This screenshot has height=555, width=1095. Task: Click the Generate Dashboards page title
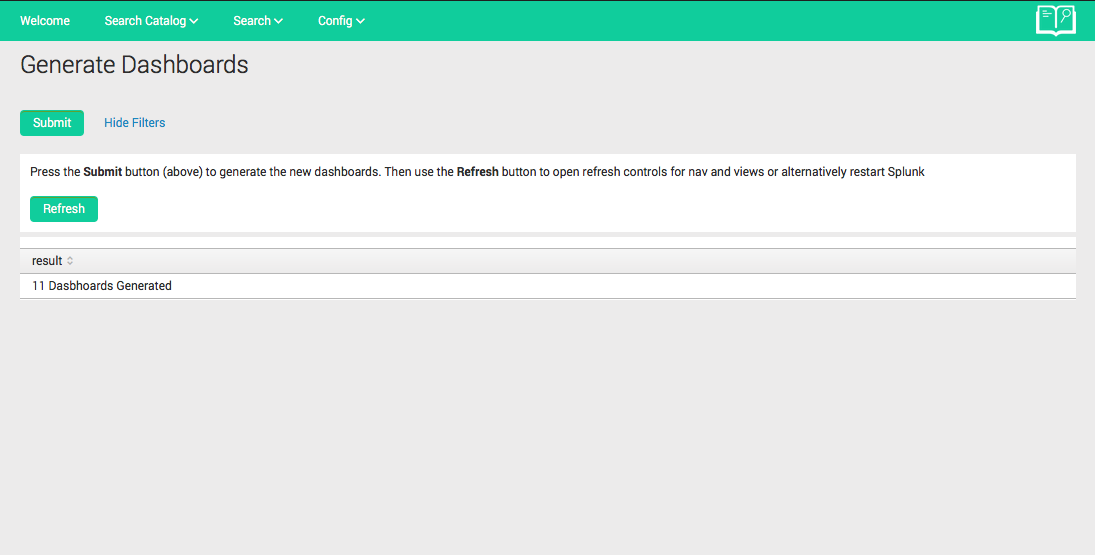134,64
